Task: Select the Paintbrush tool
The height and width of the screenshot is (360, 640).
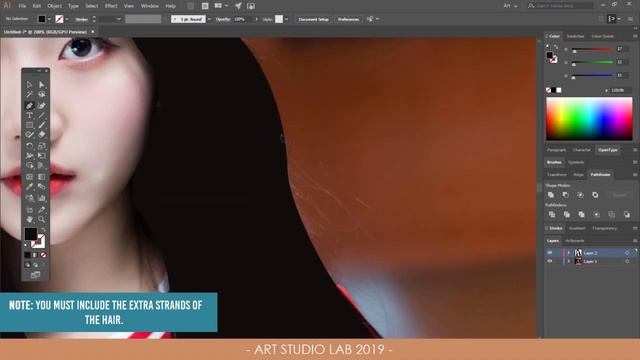Action: (x=42, y=125)
